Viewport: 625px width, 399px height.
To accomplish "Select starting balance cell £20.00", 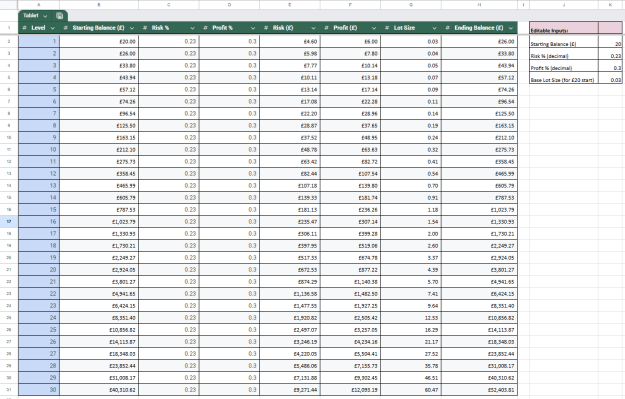I will (x=99, y=41).
